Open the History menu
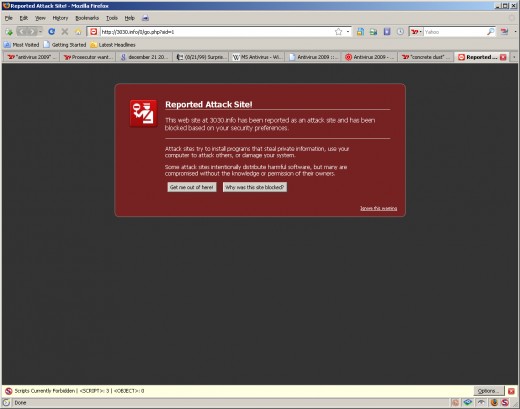This screenshot has height=409, width=520. 60,18
